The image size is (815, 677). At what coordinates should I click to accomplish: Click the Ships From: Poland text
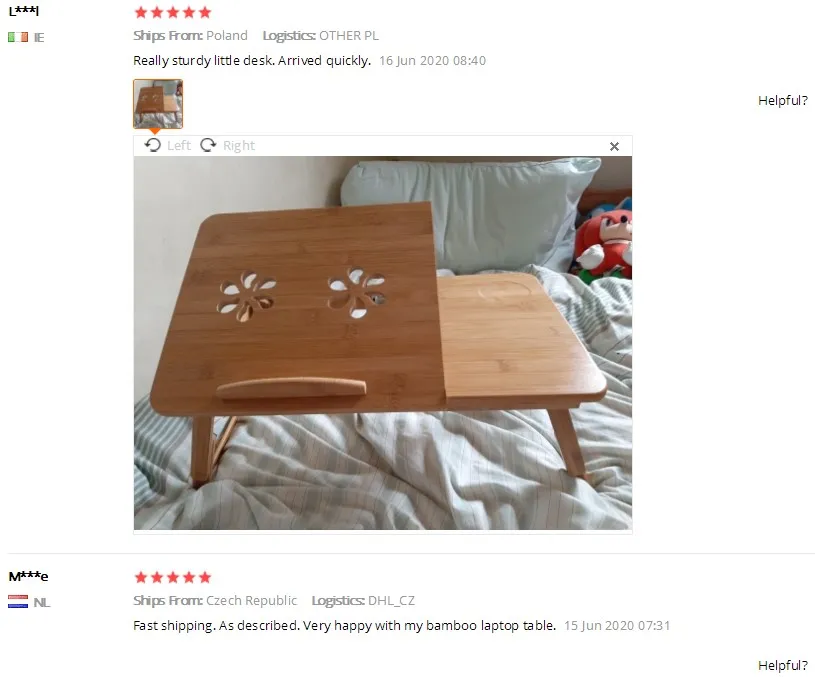pos(190,36)
